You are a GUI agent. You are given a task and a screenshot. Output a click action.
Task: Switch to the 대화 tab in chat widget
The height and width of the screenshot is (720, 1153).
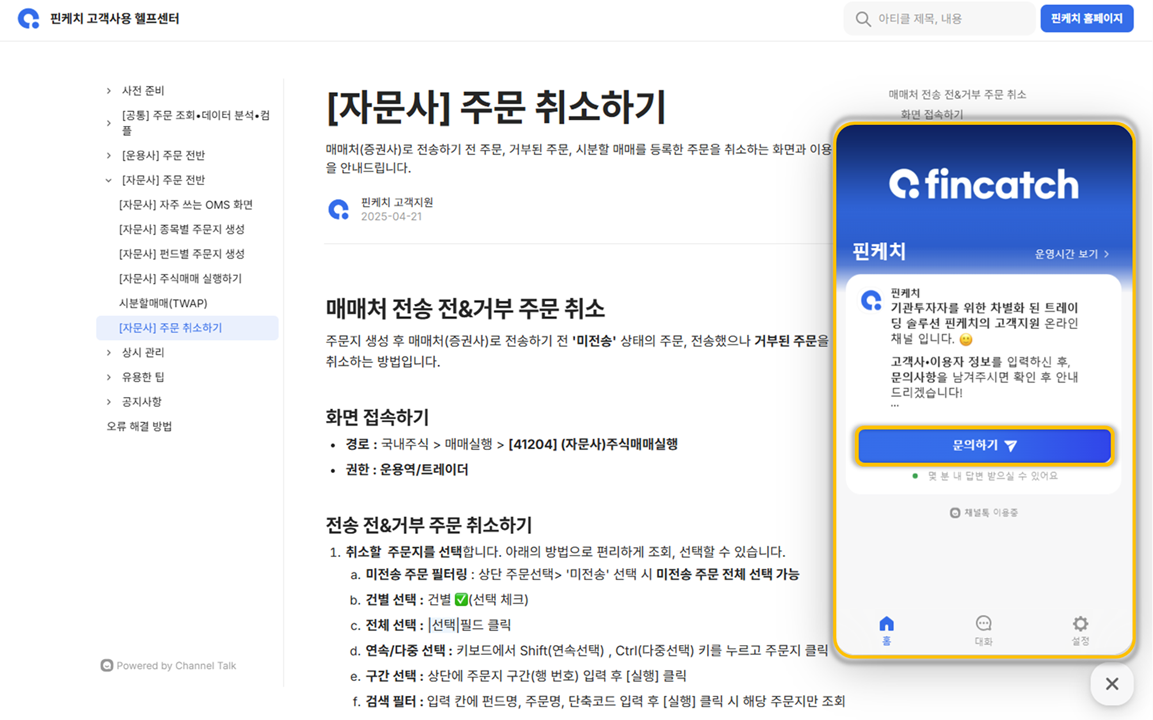[983, 630]
